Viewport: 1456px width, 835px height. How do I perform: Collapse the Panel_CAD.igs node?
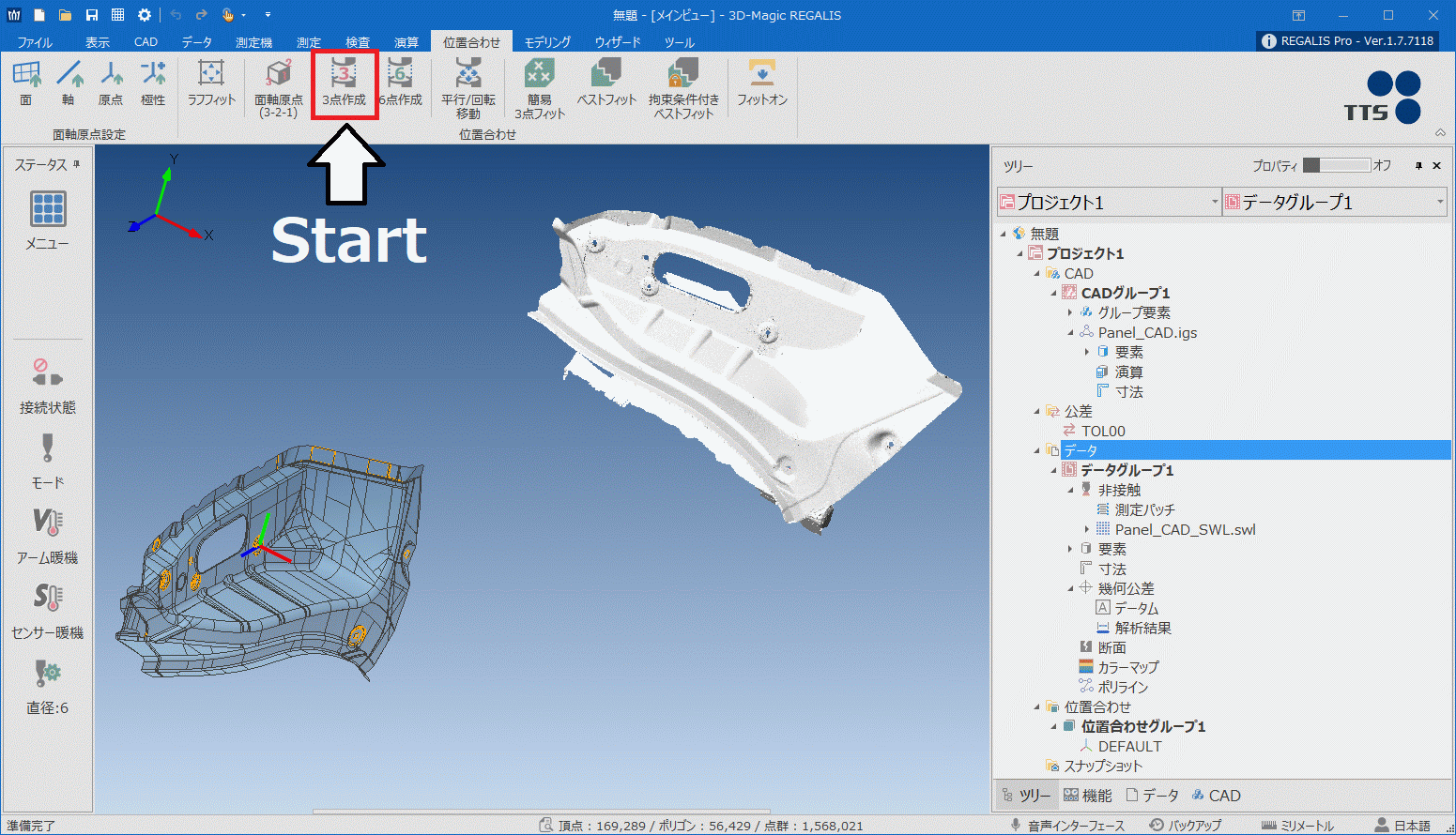pos(1070,332)
